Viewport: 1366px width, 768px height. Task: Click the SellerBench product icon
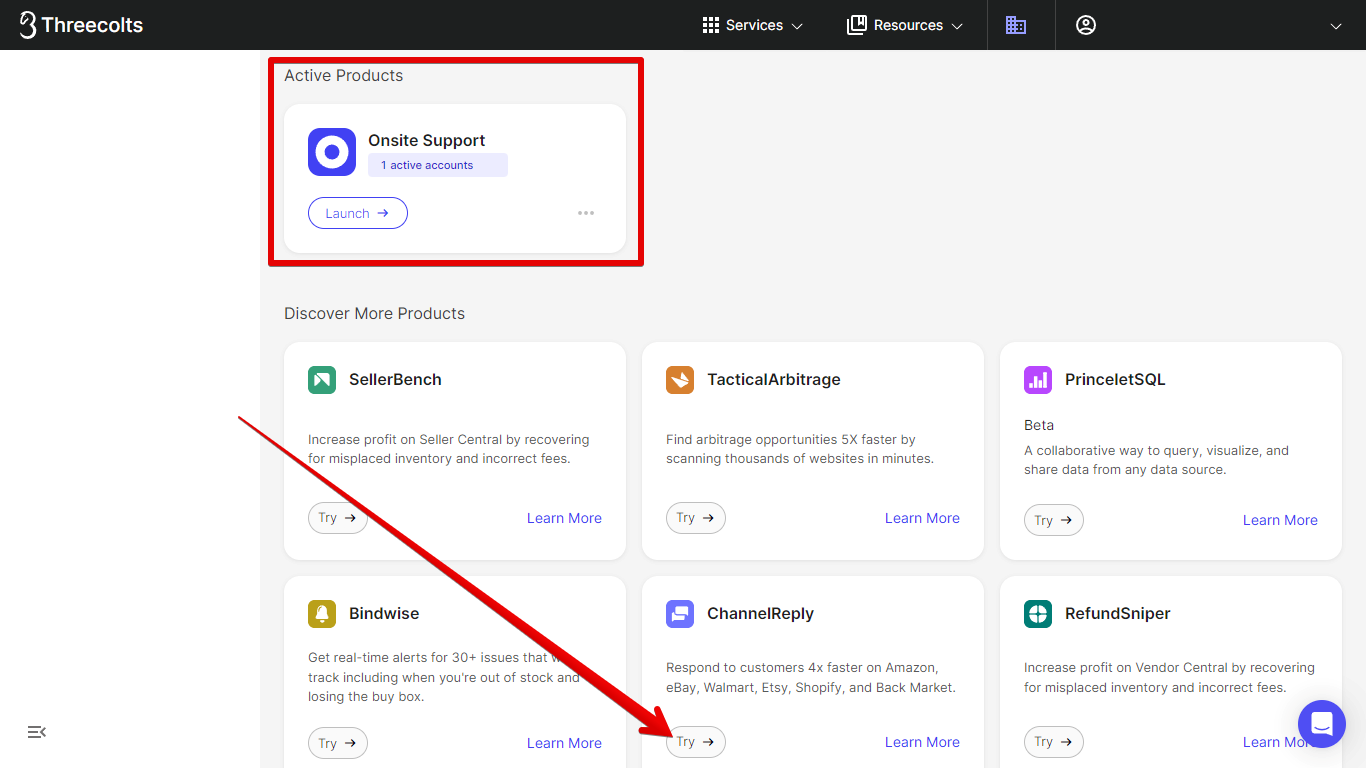pyautogui.click(x=322, y=380)
